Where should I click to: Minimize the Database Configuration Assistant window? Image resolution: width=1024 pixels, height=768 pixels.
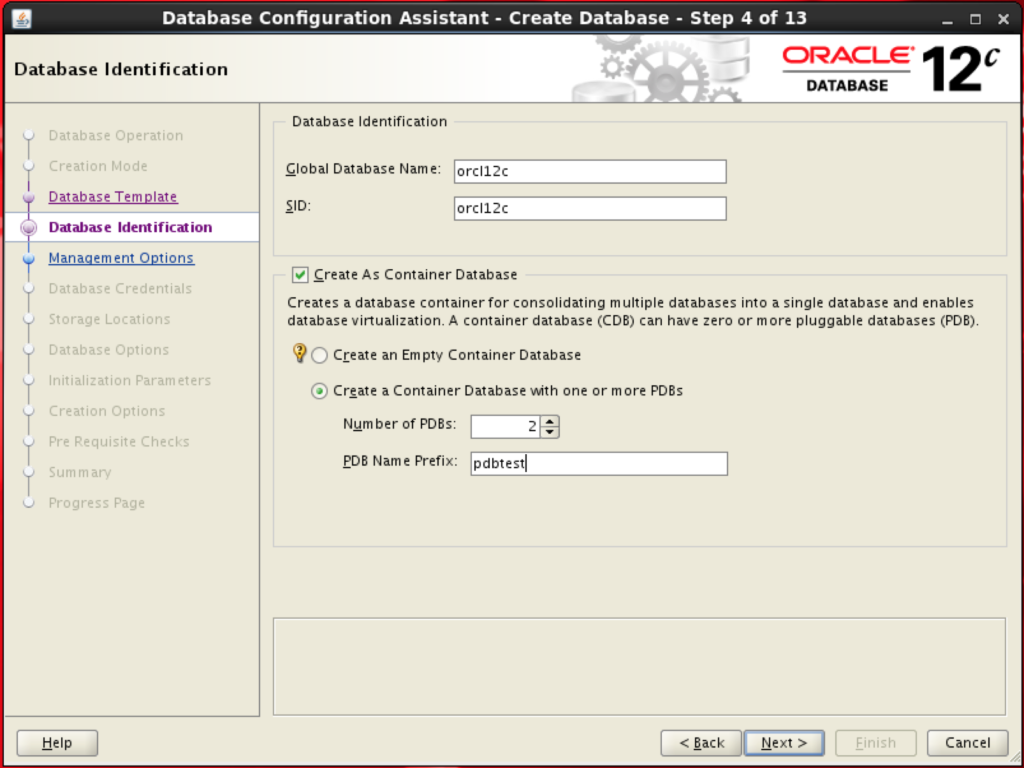click(x=947, y=19)
